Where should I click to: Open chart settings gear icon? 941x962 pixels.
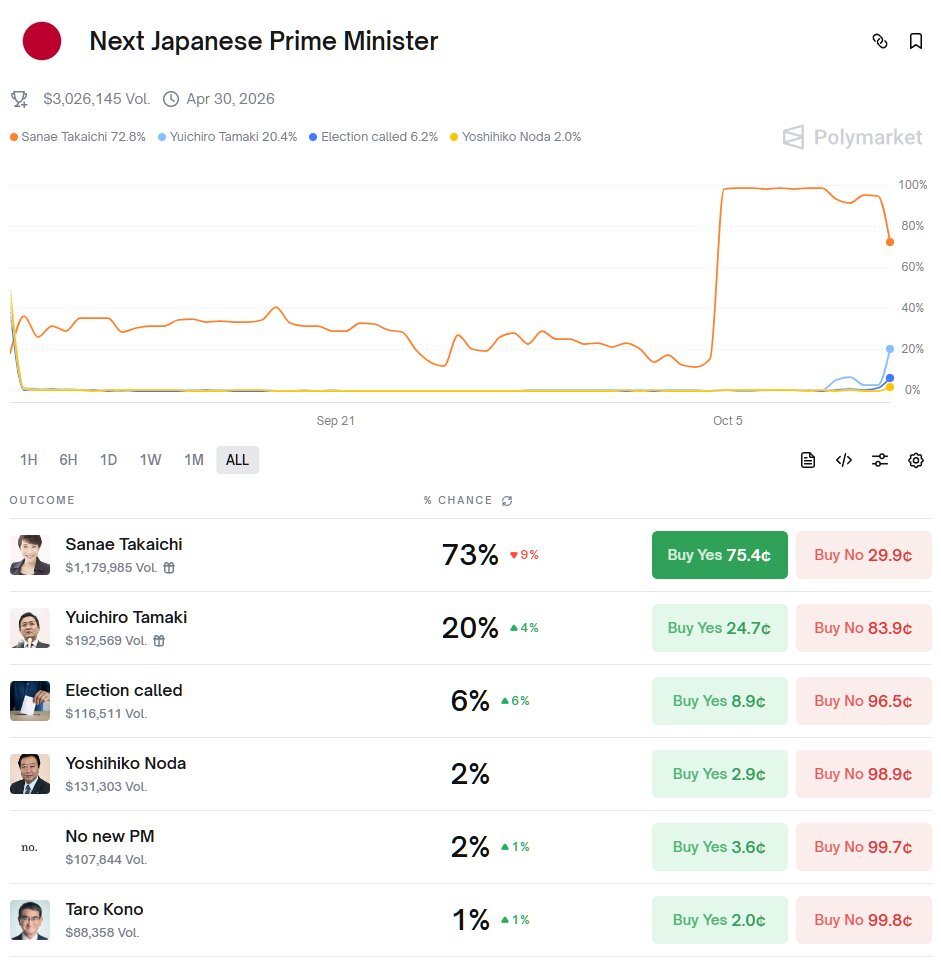coord(916,460)
